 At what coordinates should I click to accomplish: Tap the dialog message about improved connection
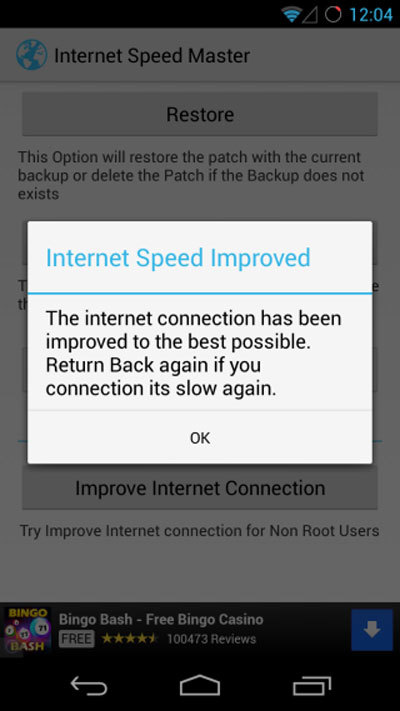194,353
